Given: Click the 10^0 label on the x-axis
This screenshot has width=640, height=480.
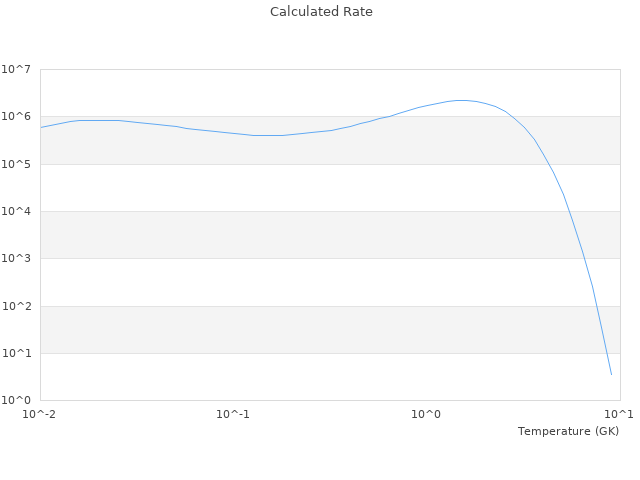Looking at the screenshot, I should [426, 414].
